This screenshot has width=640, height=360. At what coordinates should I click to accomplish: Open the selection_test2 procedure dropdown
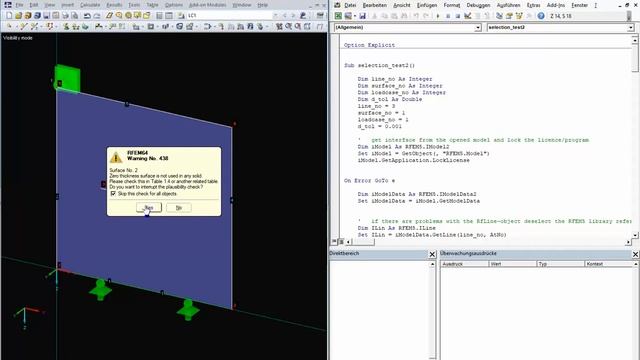631,27
